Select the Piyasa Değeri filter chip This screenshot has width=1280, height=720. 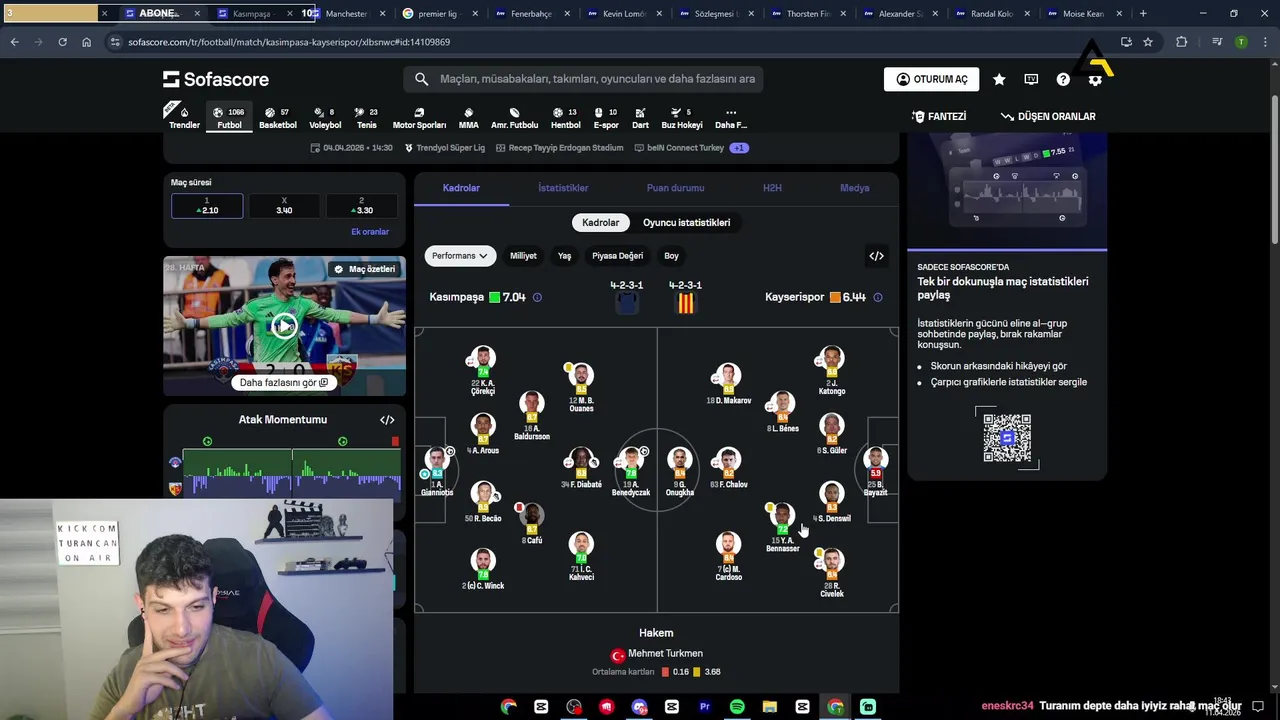(x=617, y=256)
